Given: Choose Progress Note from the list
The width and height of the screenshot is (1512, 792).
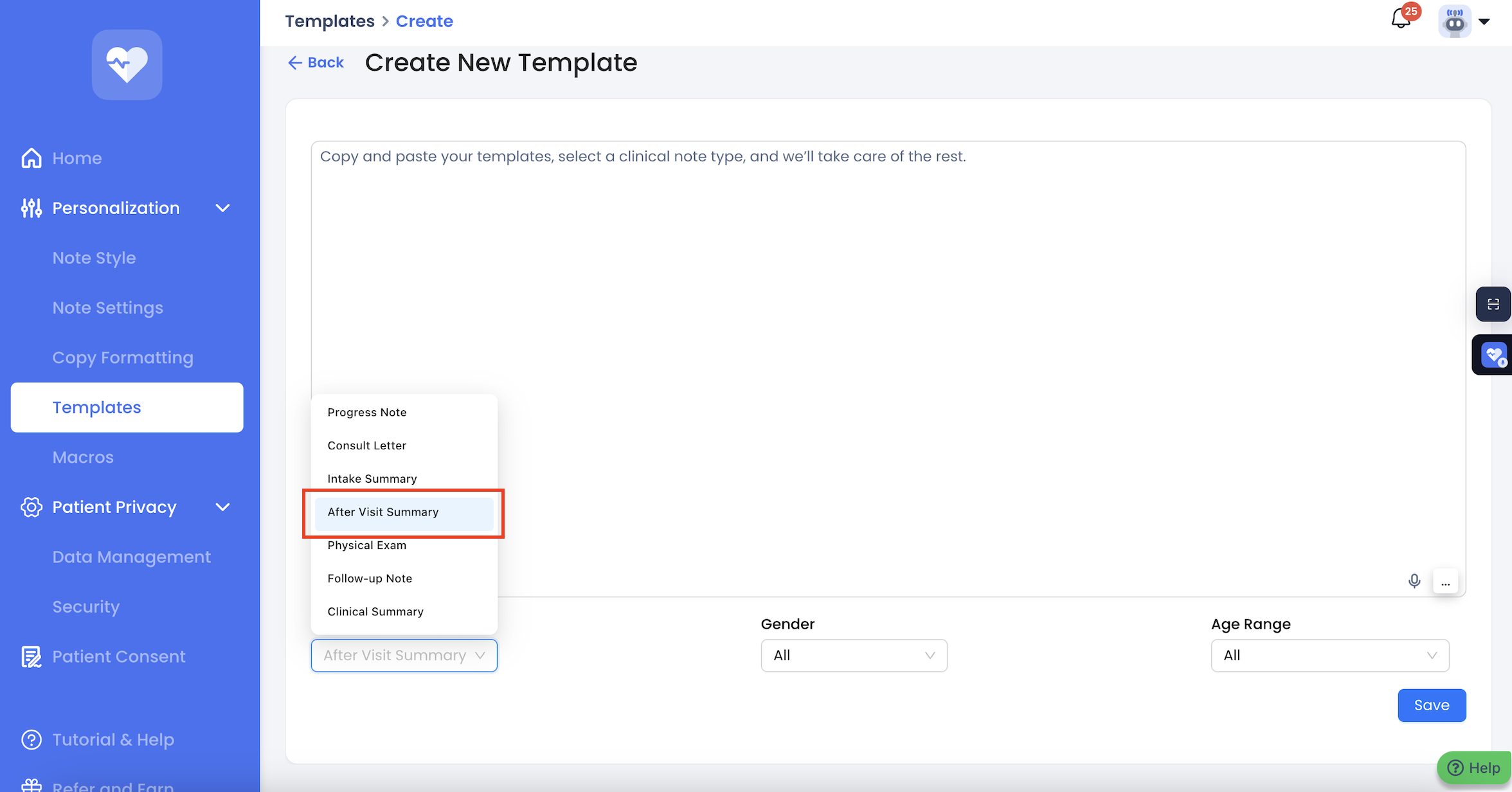Looking at the screenshot, I should click(367, 413).
